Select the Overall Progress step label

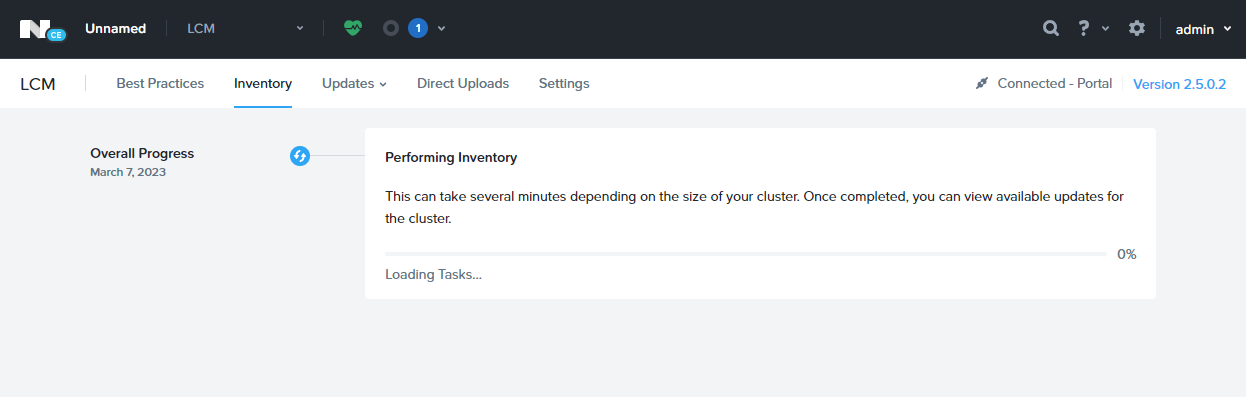tap(142, 153)
